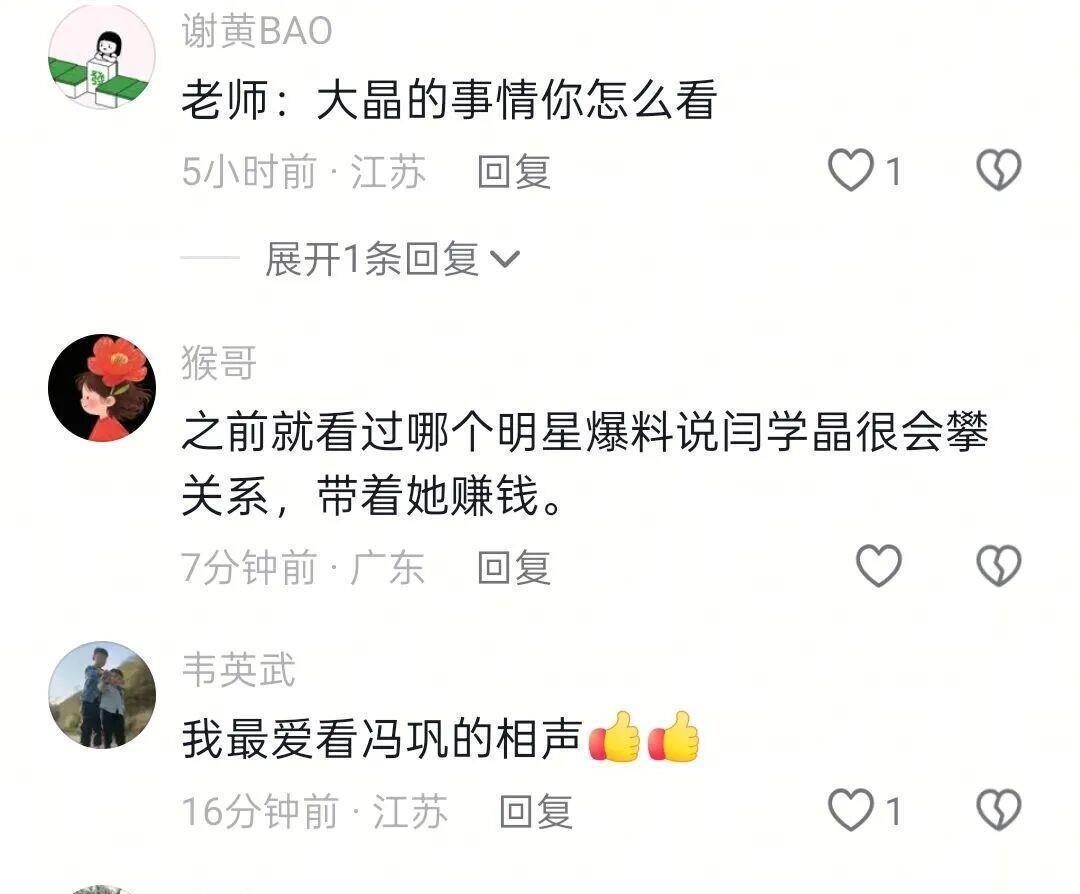The image size is (1080, 894).
Task: Reply to 谢黄BAO's comment via 回复
Action: pyautogui.click(x=515, y=171)
